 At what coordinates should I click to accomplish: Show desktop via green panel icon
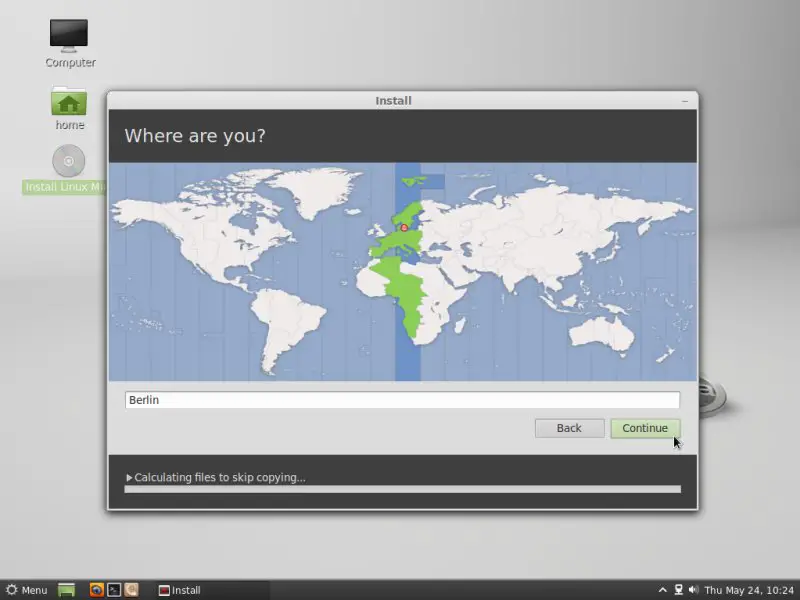tap(66, 590)
